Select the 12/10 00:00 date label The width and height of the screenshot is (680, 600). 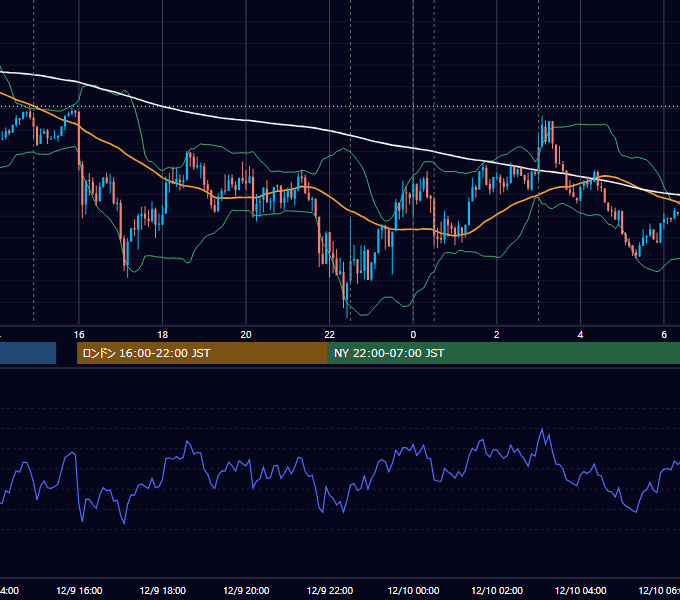(x=413, y=590)
